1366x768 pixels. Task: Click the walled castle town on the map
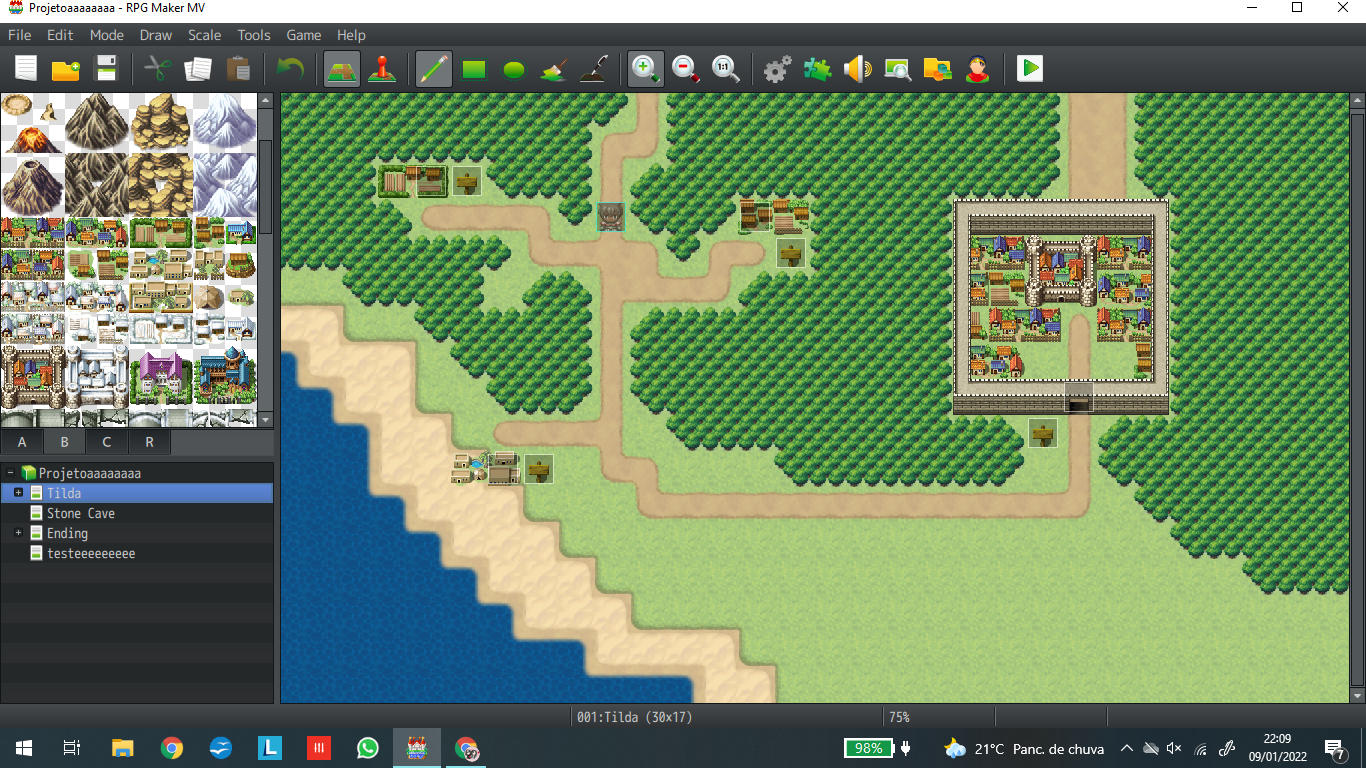tap(1061, 306)
